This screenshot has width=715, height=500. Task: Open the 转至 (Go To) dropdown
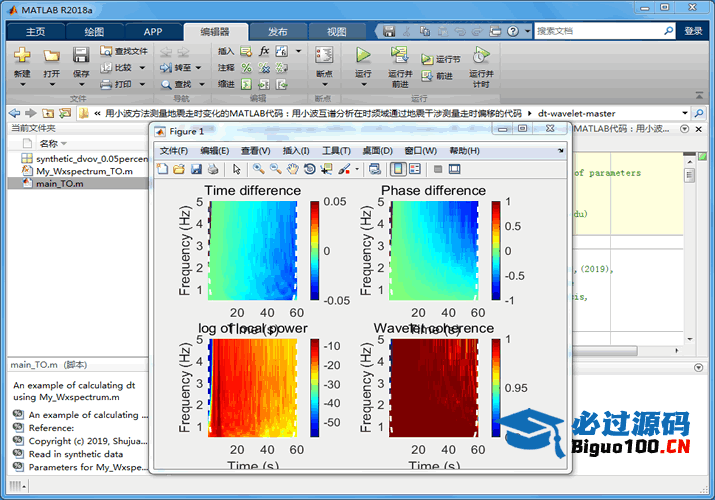198,67
